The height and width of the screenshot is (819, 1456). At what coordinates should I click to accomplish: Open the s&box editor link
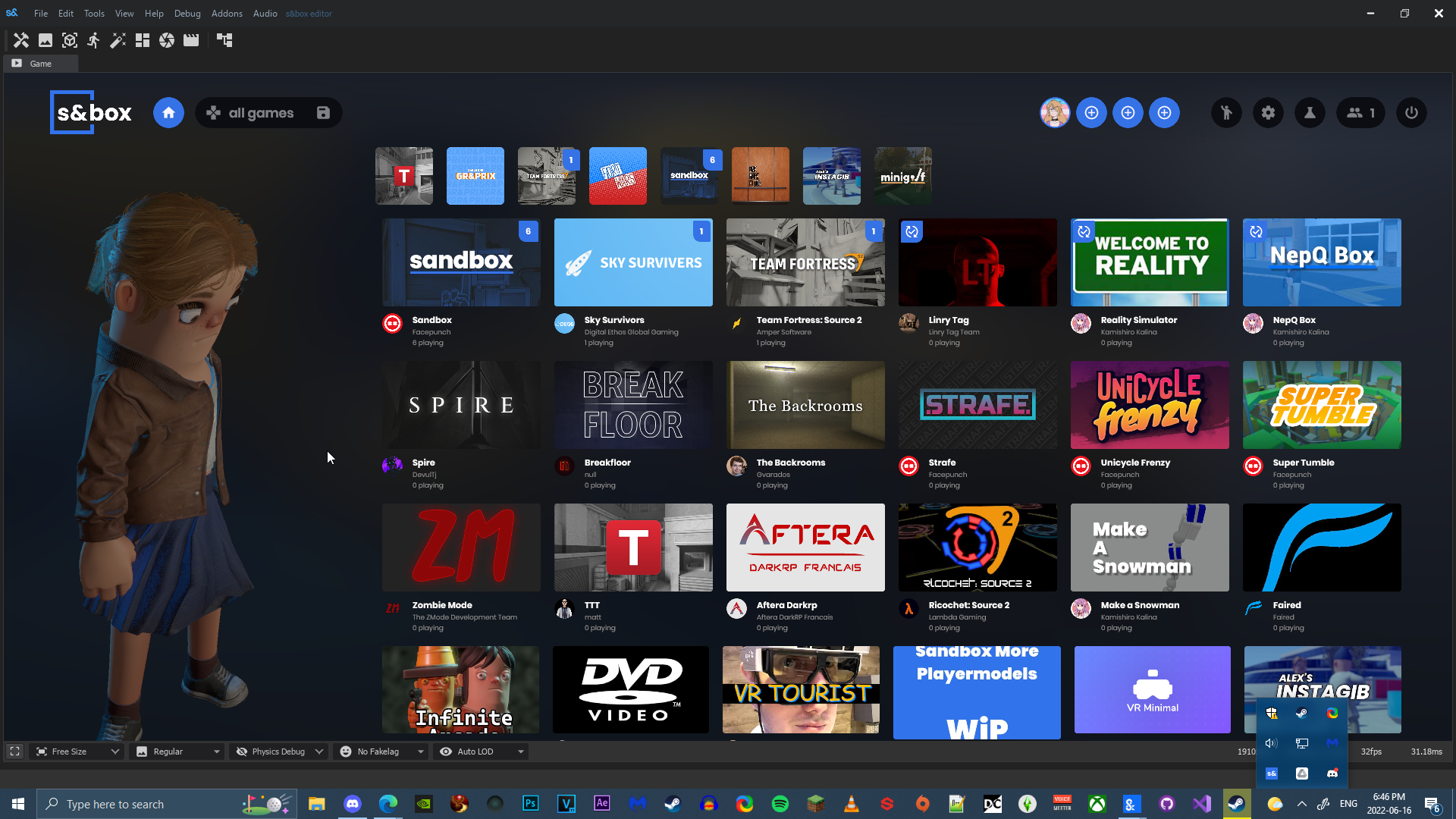tap(308, 13)
